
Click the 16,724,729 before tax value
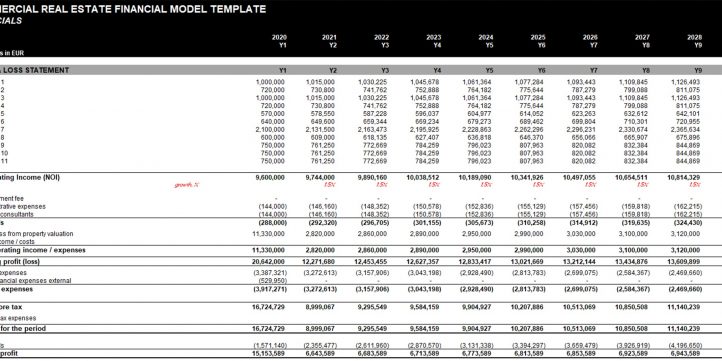[270, 307]
